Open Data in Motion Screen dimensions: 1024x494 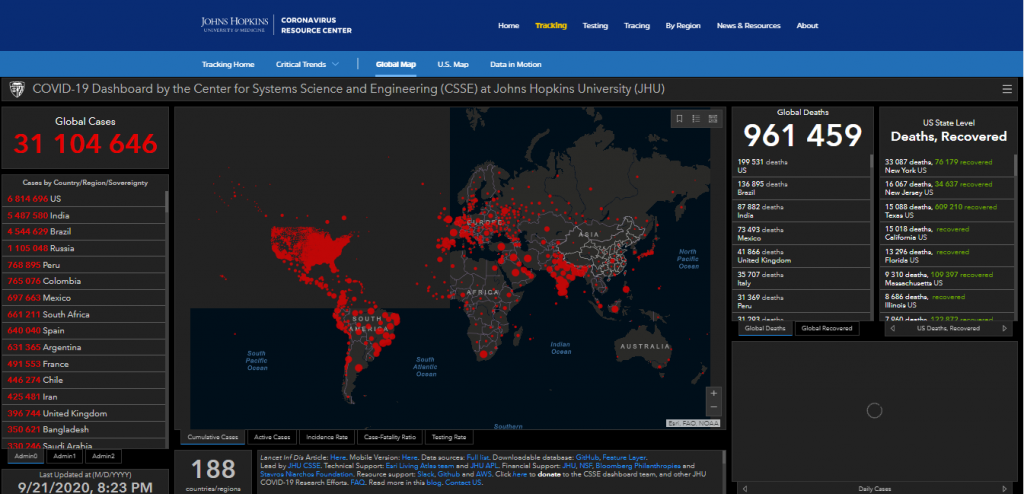[x=516, y=64]
